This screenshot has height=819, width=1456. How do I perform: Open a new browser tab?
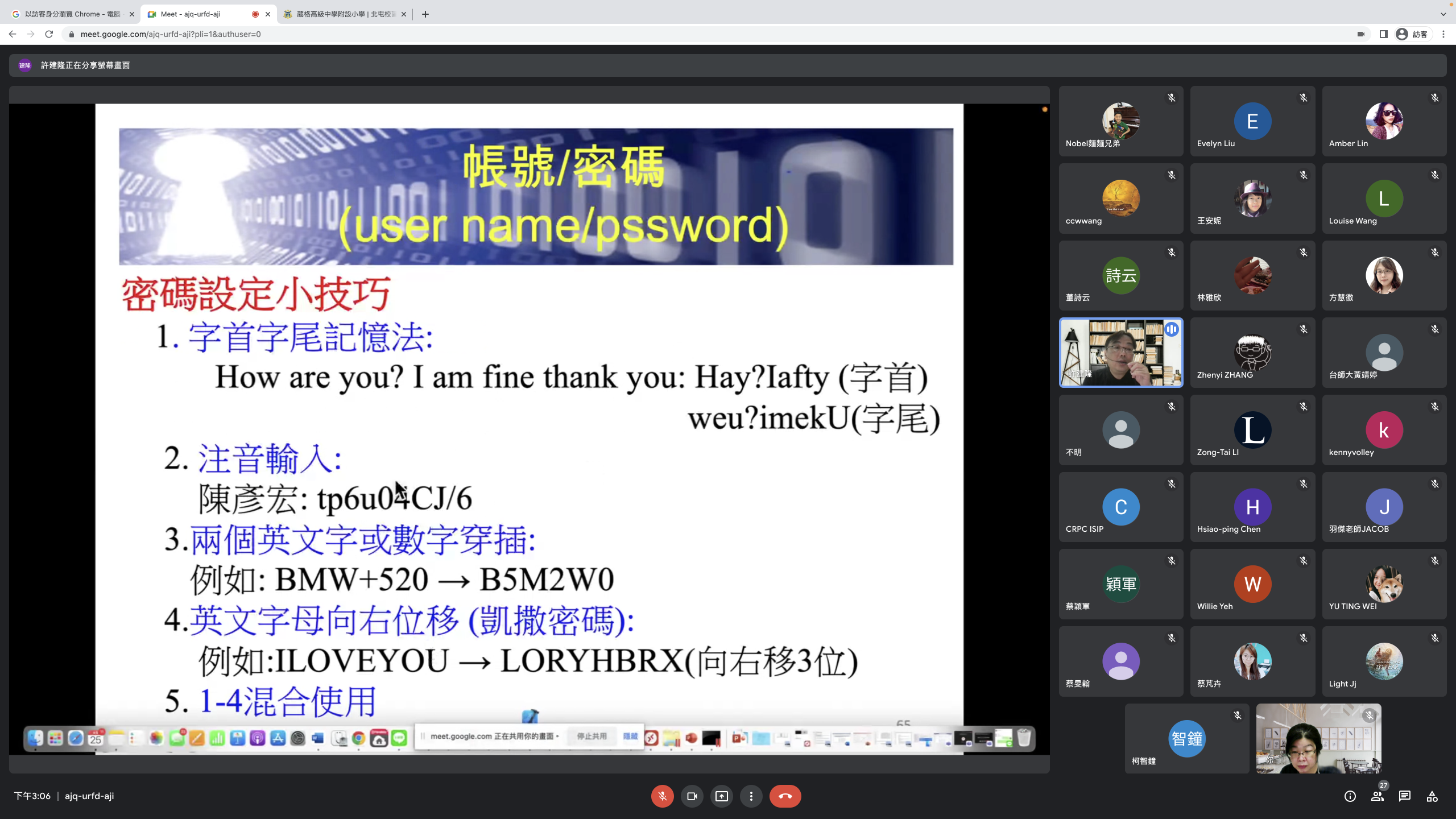pyautogui.click(x=425, y=14)
